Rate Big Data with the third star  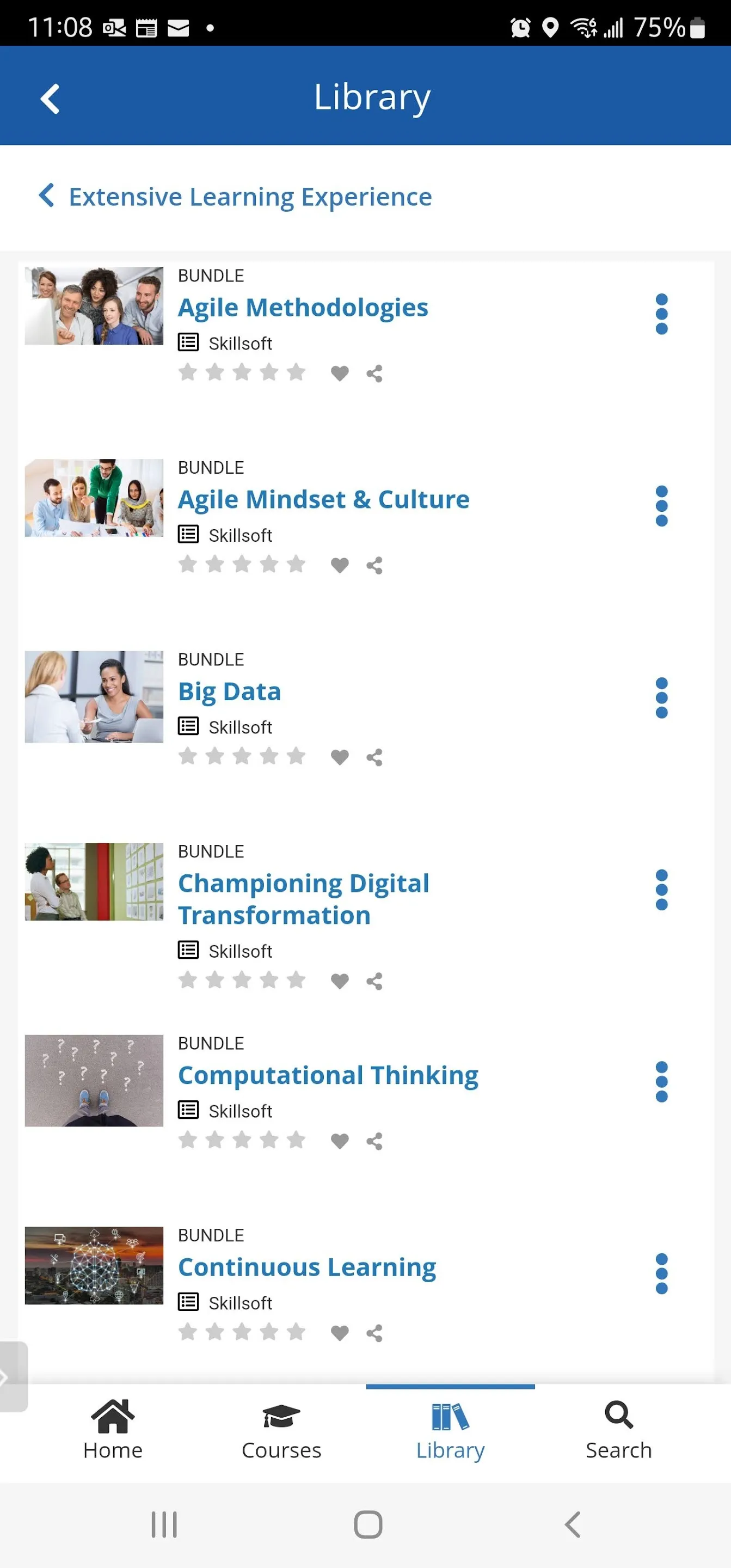(242, 757)
